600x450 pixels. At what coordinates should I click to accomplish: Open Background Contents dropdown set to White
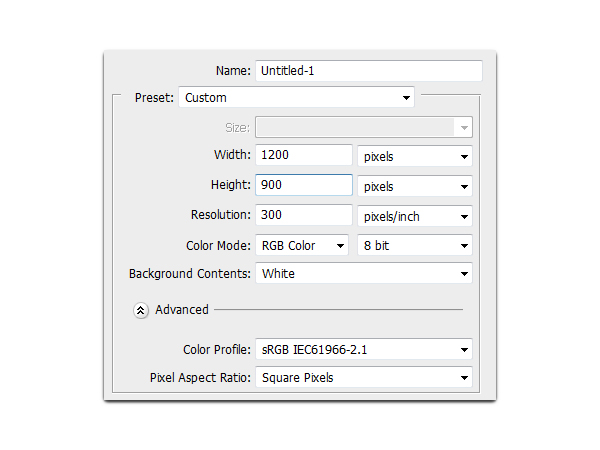[364, 273]
